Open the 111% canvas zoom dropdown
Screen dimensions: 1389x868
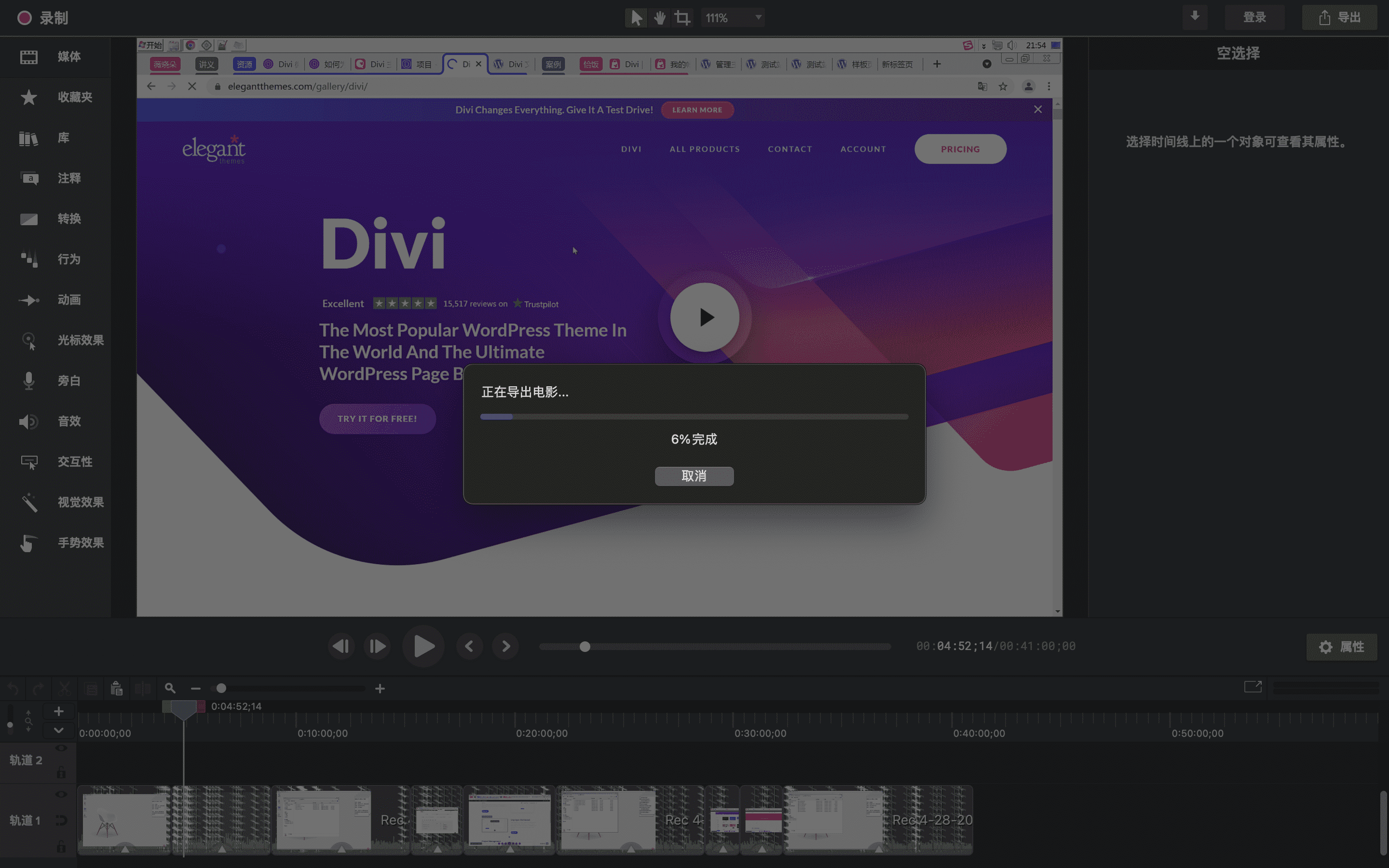pos(733,18)
